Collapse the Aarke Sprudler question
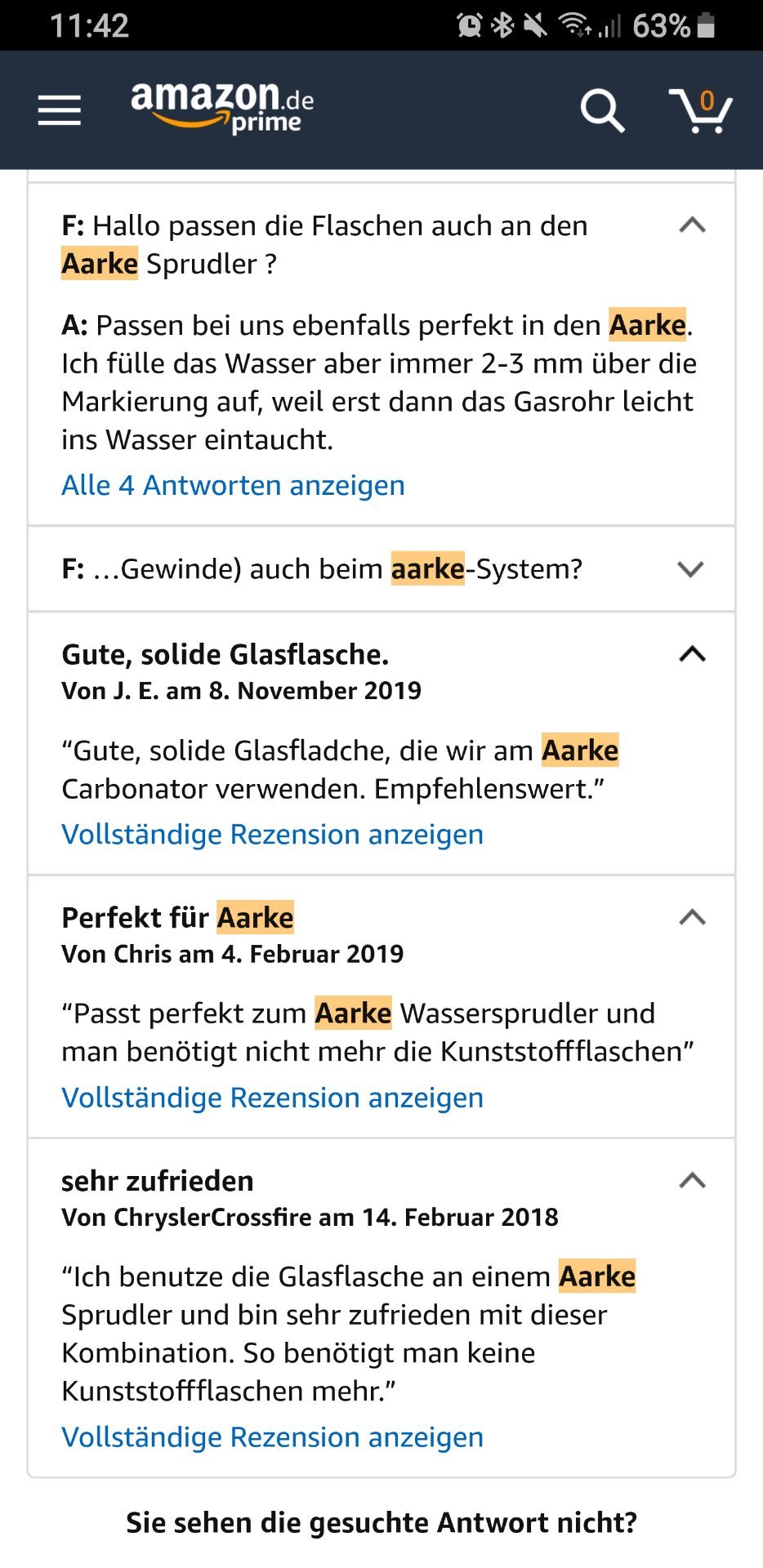 [x=692, y=225]
